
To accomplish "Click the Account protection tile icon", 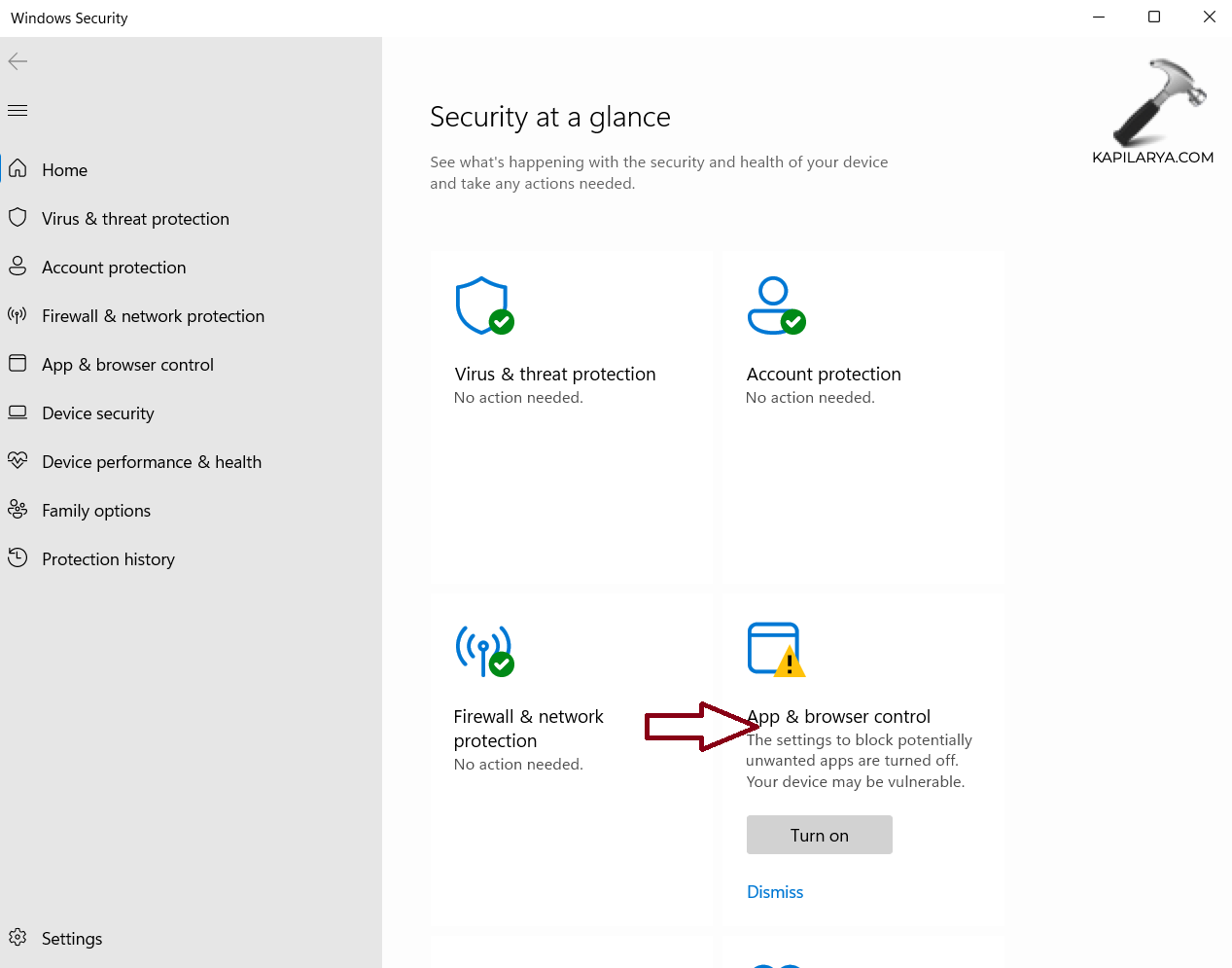I will coord(776,305).
